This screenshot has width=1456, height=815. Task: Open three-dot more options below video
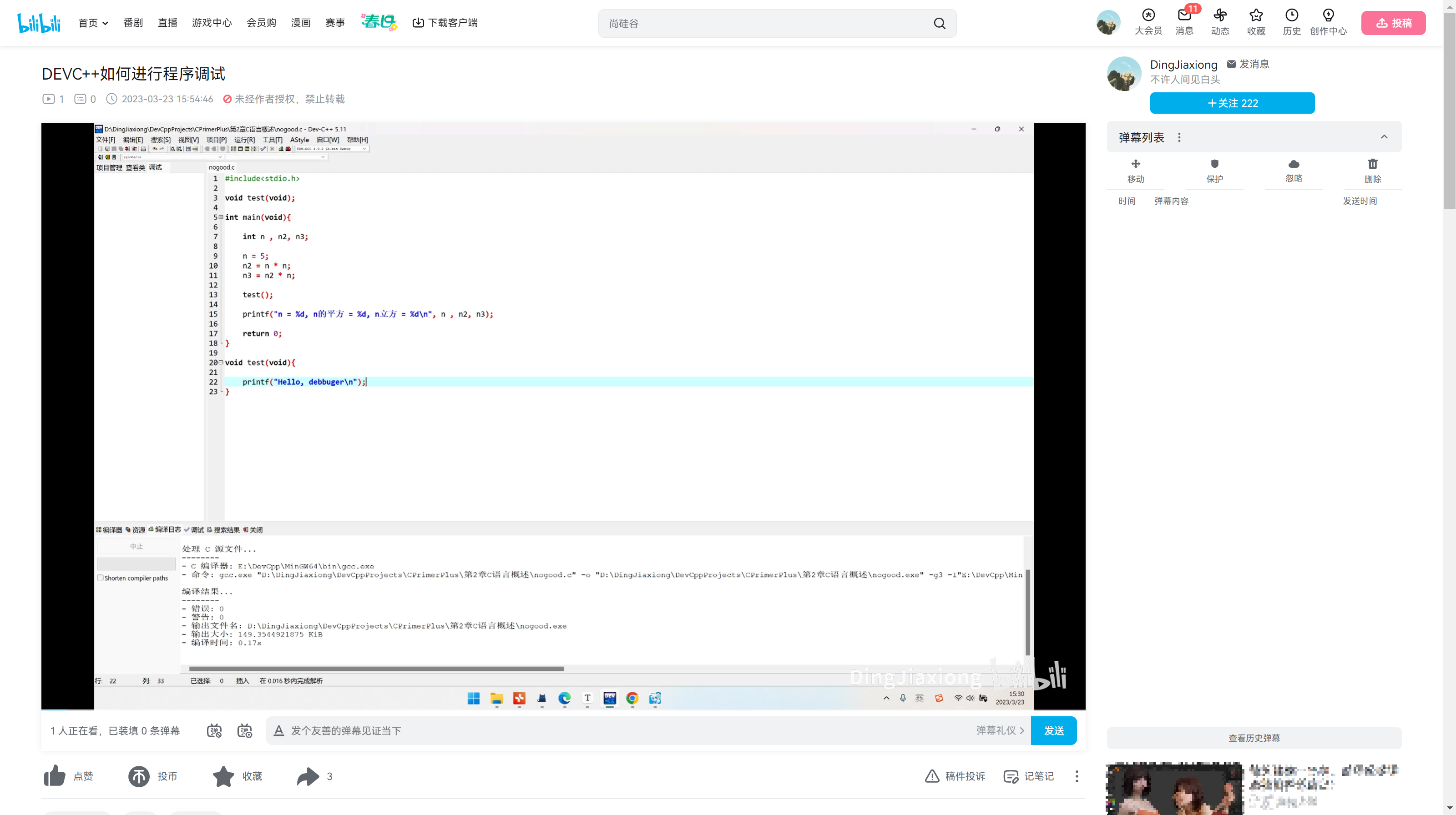click(1077, 776)
